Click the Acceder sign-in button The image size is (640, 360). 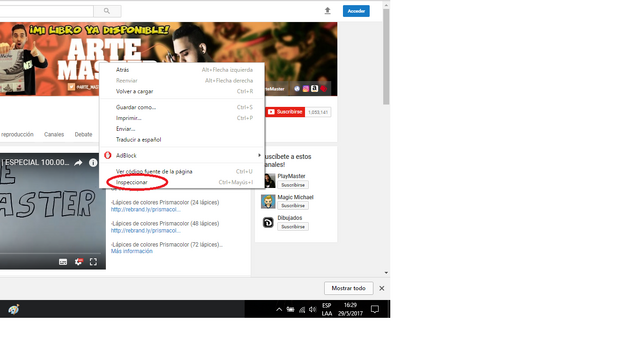coord(356,11)
